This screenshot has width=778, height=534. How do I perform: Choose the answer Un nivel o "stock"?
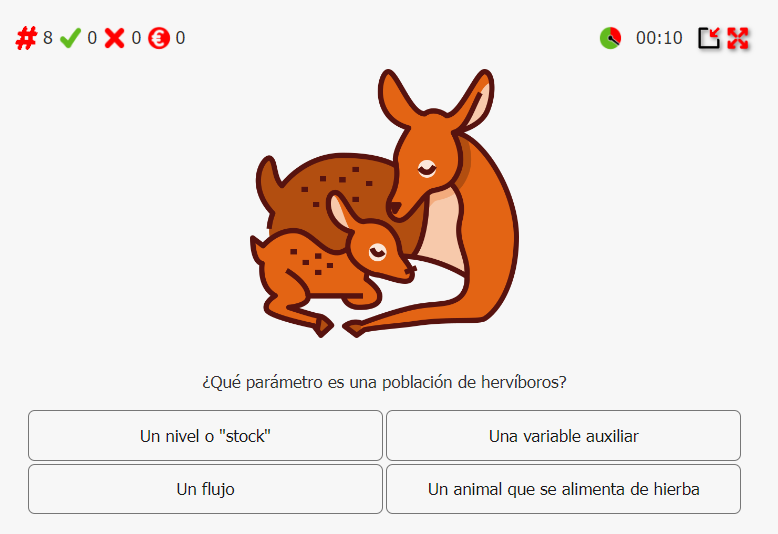[205, 436]
